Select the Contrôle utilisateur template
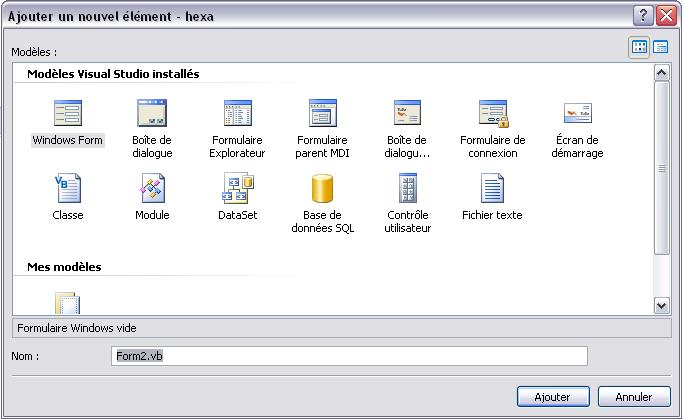The image size is (683, 420). point(407,188)
